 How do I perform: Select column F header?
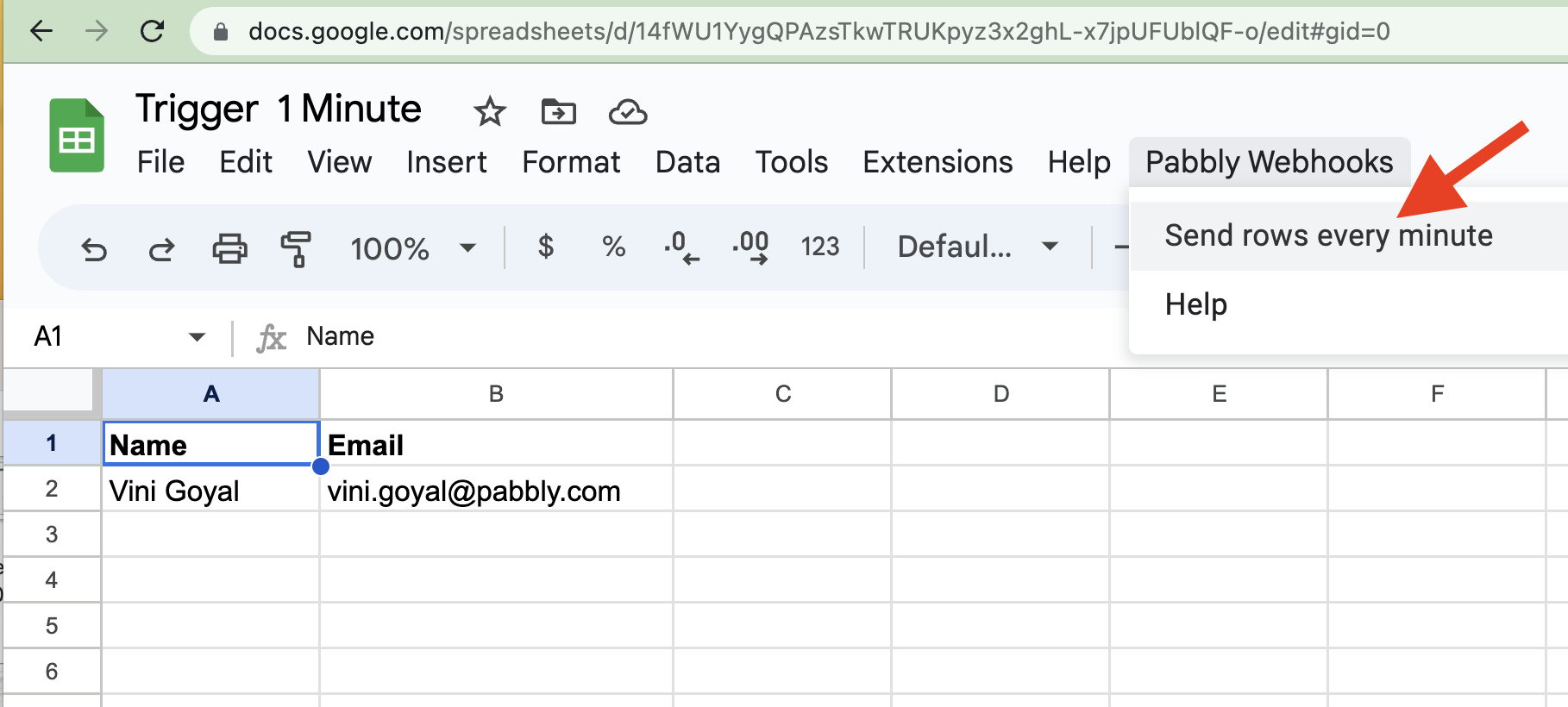1438,394
